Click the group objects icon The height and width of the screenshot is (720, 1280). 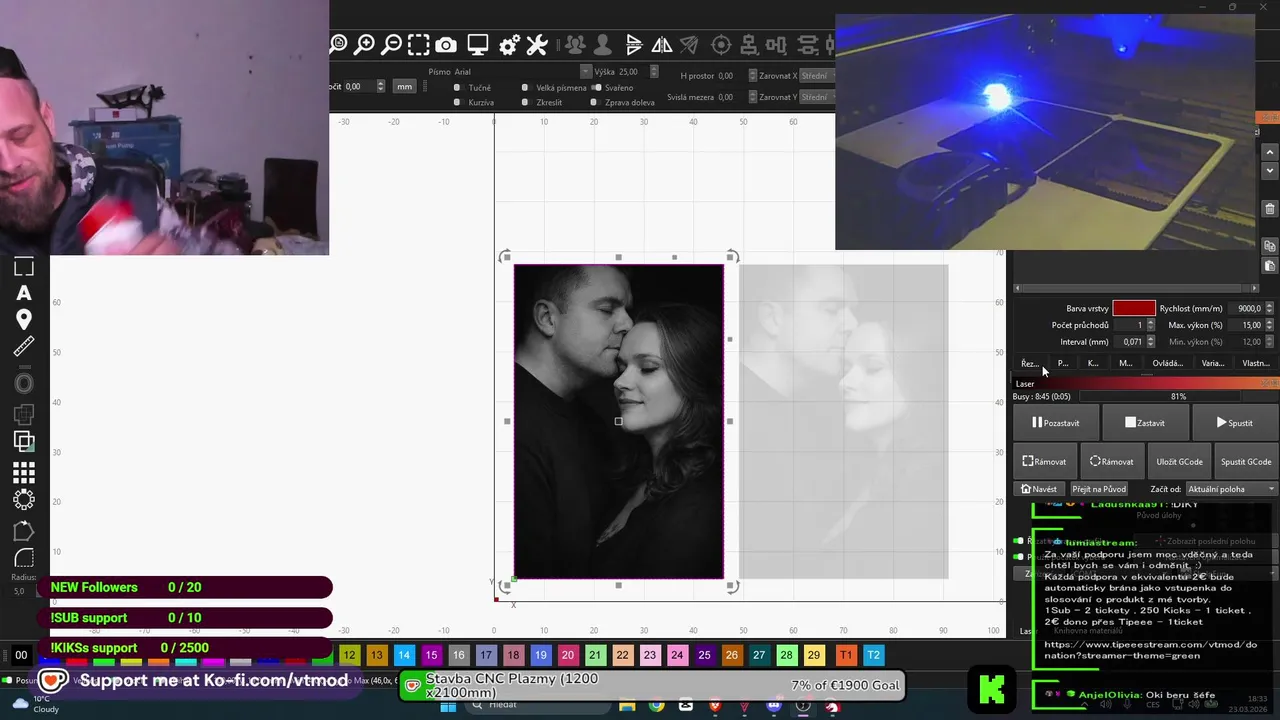point(575,45)
